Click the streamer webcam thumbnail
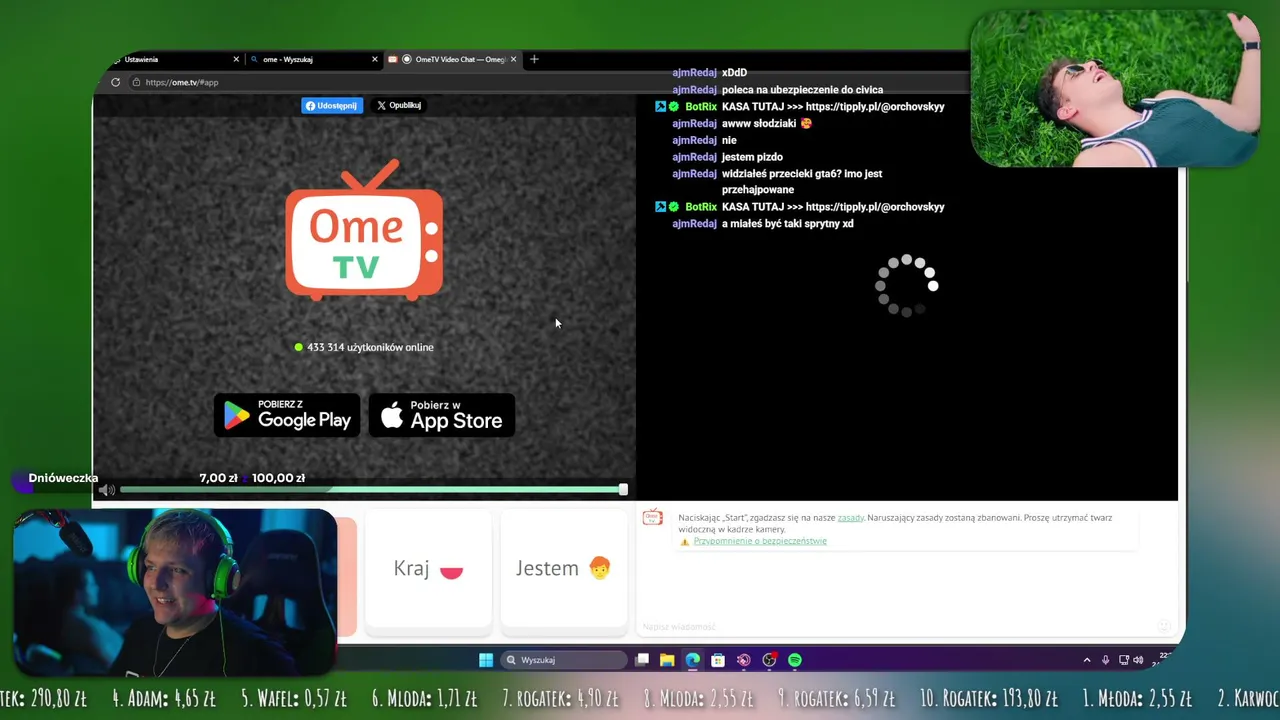The width and height of the screenshot is (1280, 720). click(x=175, y=592)
